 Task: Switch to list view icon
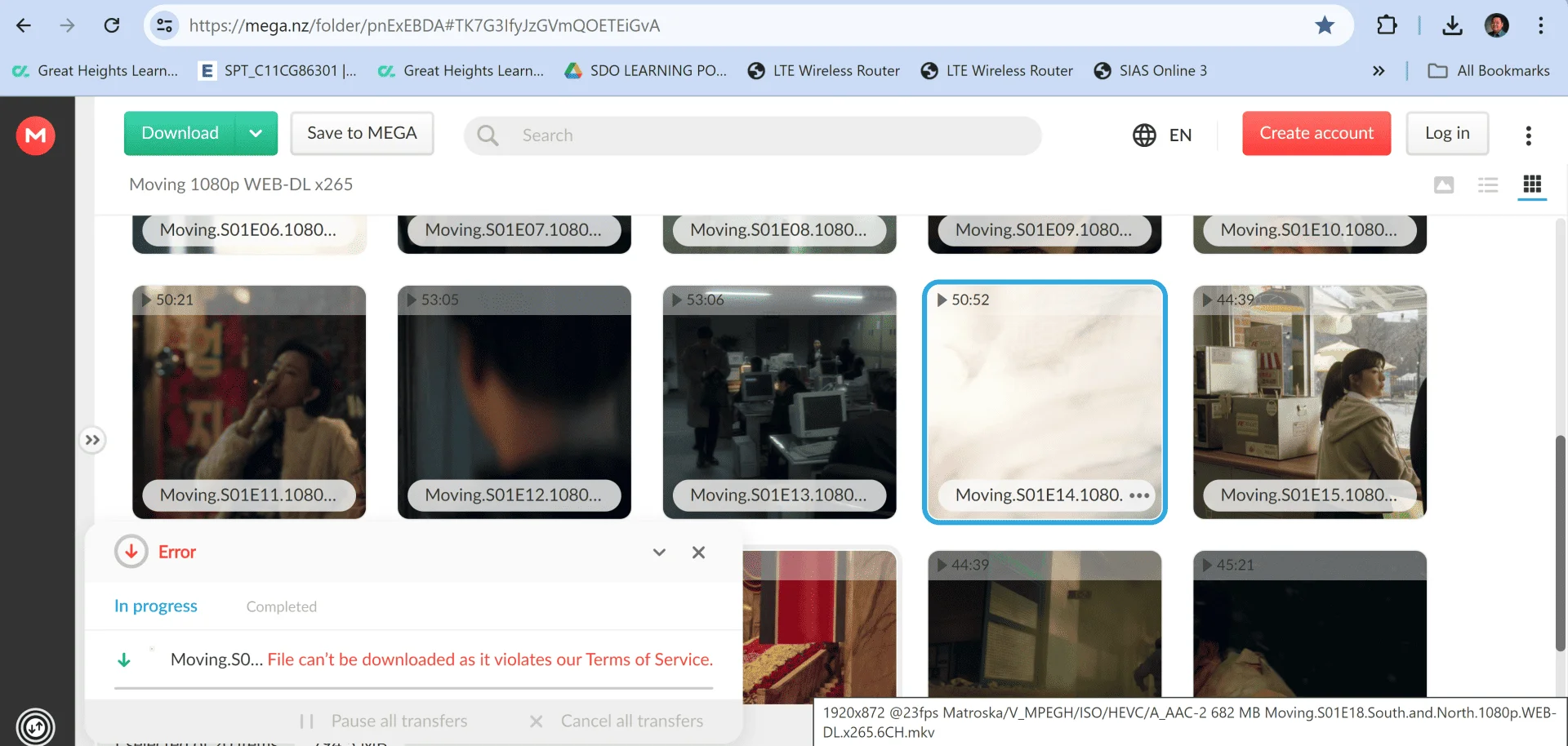(1488, 185)
